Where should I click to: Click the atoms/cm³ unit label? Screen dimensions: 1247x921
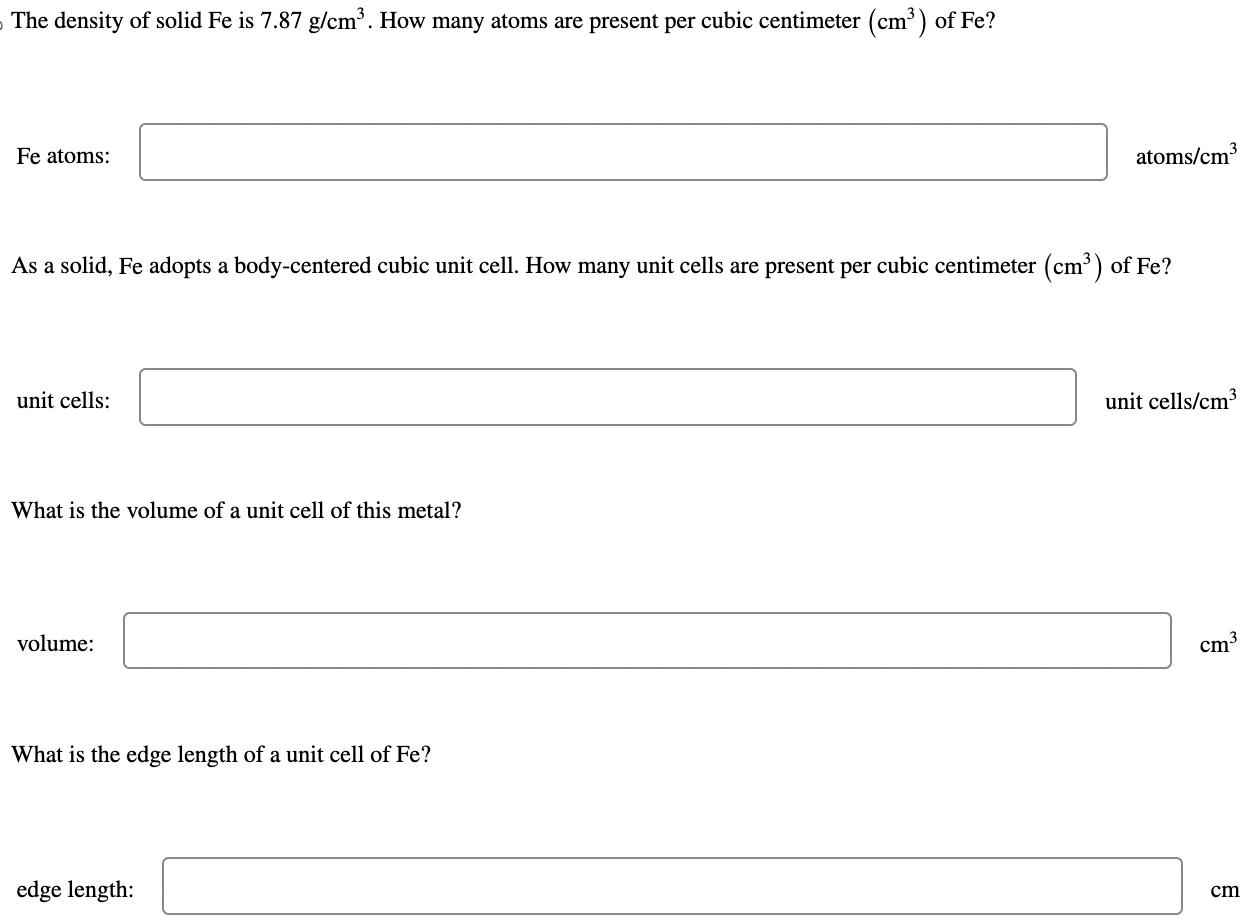tap(1186, 157)
